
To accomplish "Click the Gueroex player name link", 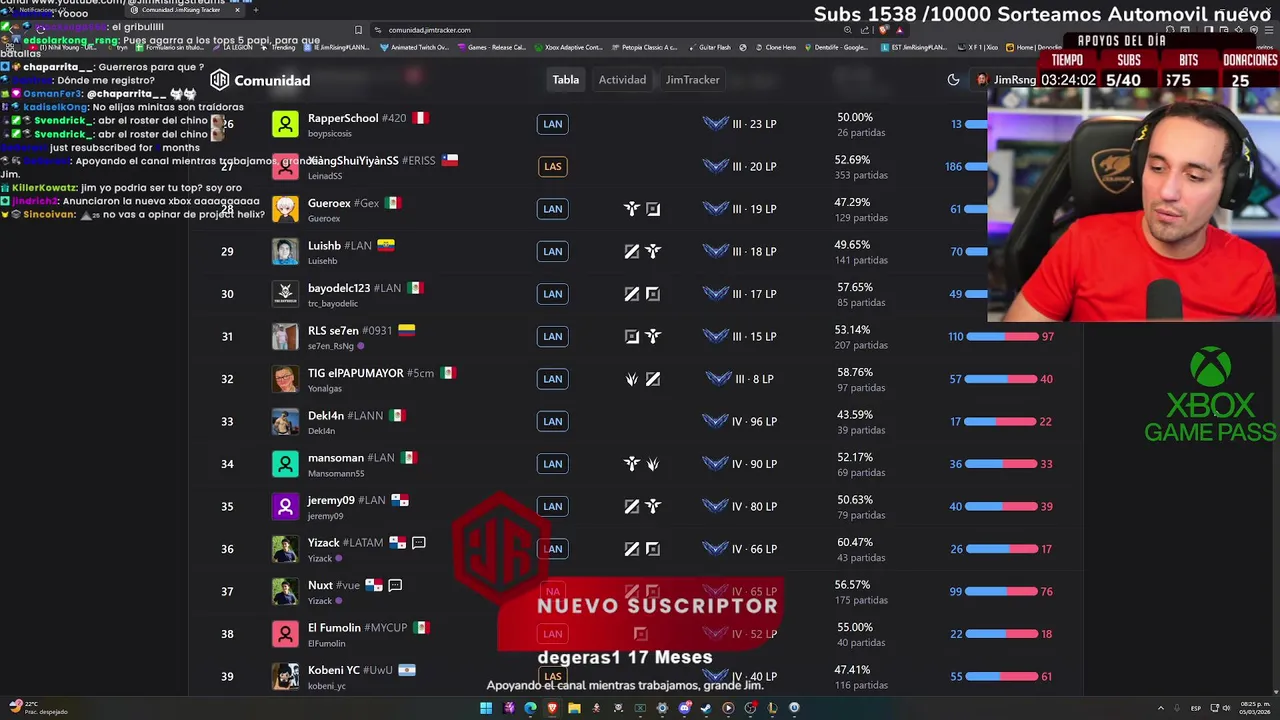I will pos(329,203).
